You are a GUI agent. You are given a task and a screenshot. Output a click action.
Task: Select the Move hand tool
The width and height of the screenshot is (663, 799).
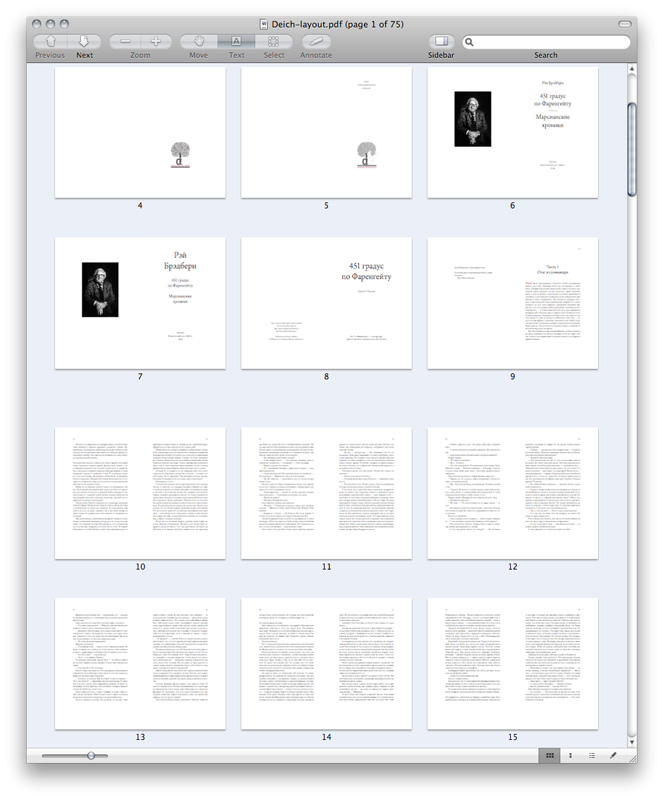pos(199,42)
